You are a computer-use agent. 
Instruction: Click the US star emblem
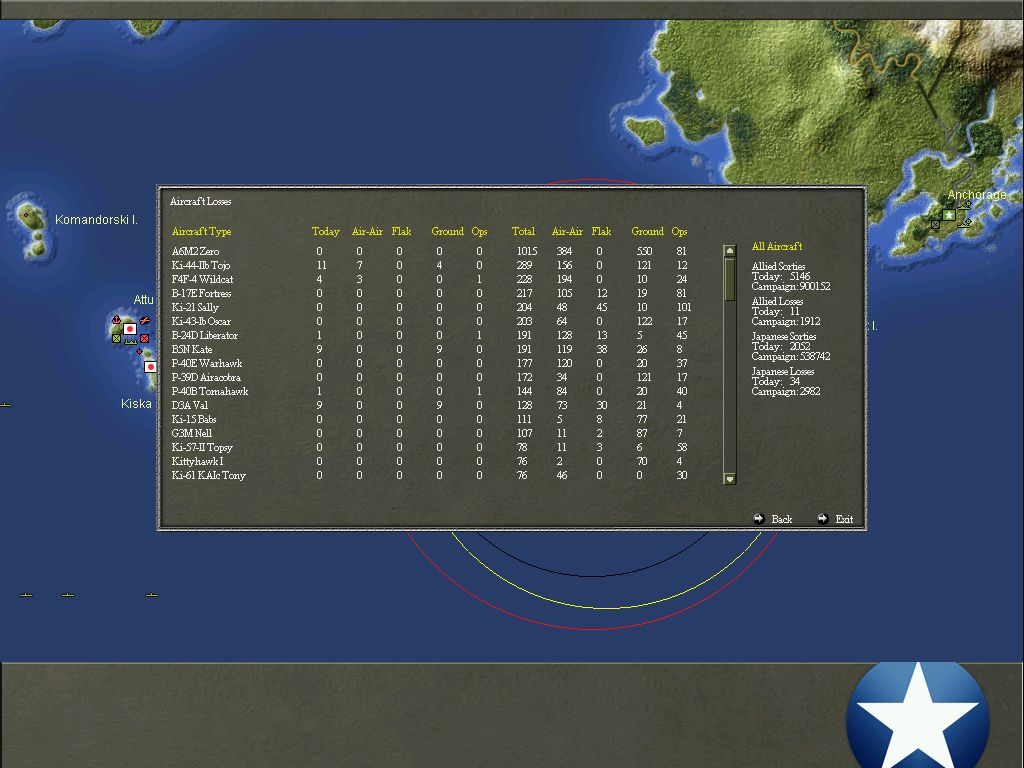coord(918,716)
